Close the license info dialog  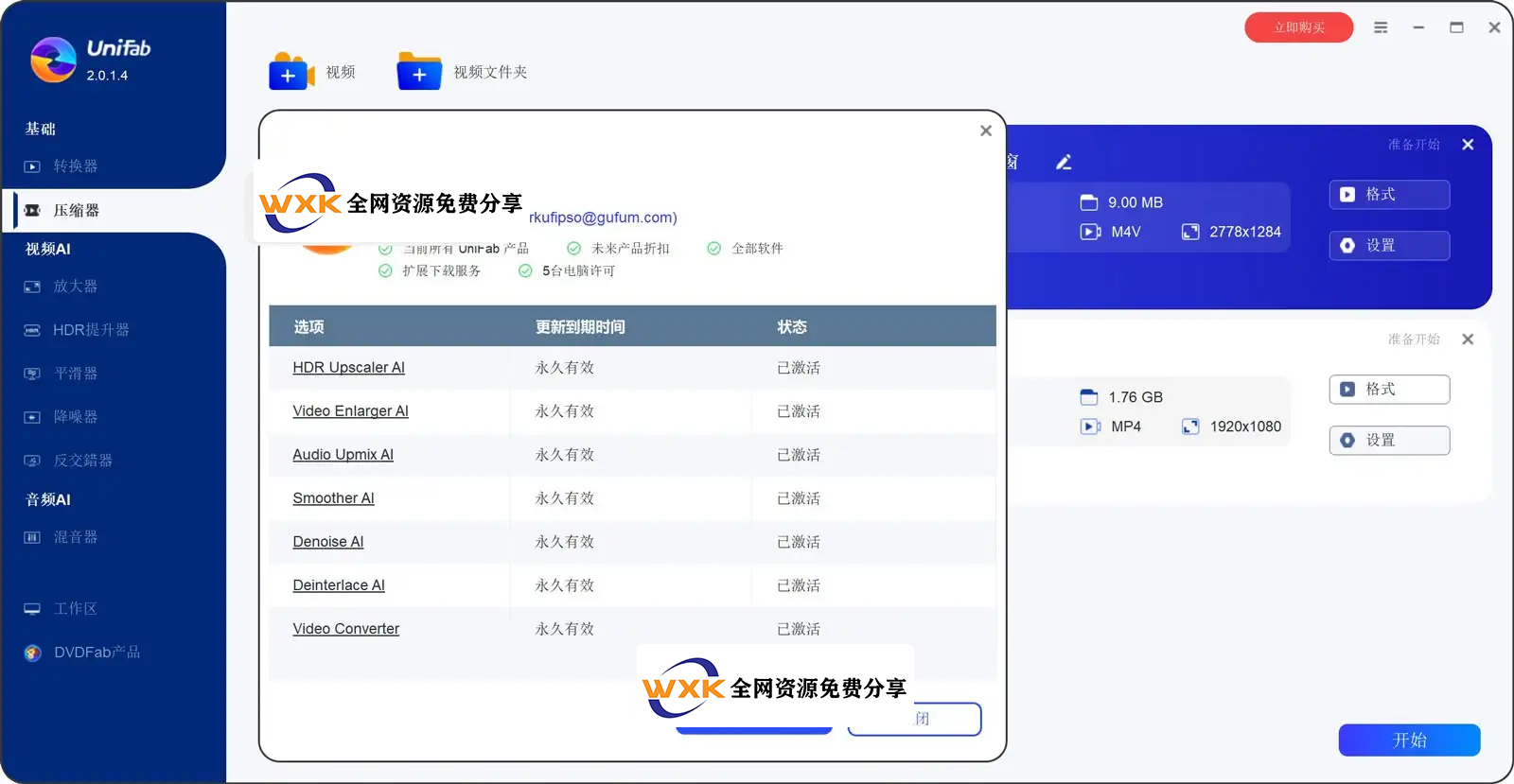click(x=985, y=131)
